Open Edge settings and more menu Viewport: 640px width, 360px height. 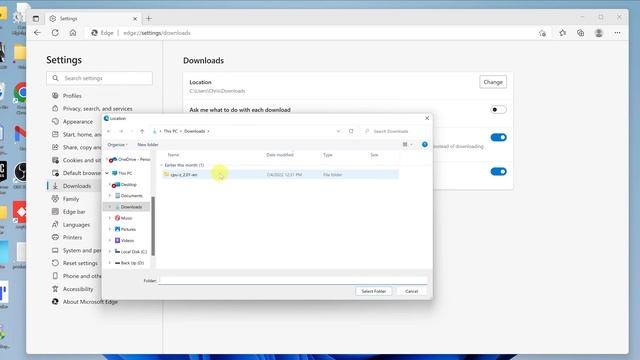point(617,33)
